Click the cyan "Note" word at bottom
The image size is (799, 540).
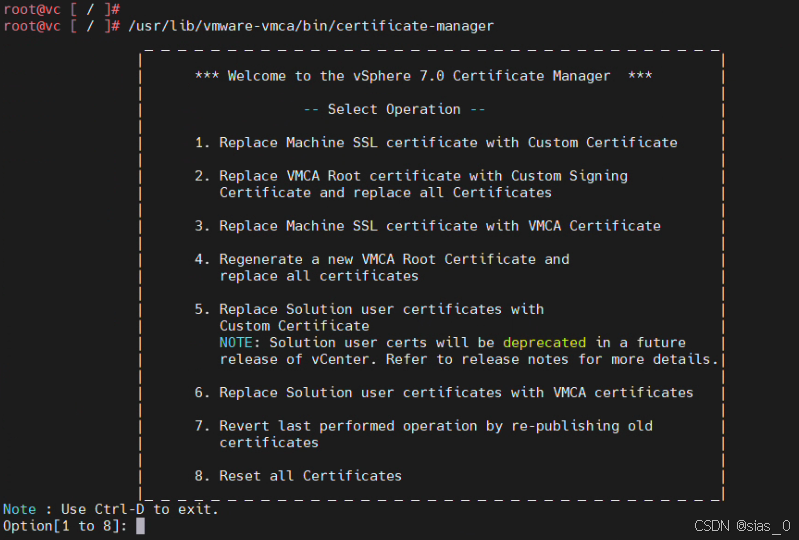20,509
